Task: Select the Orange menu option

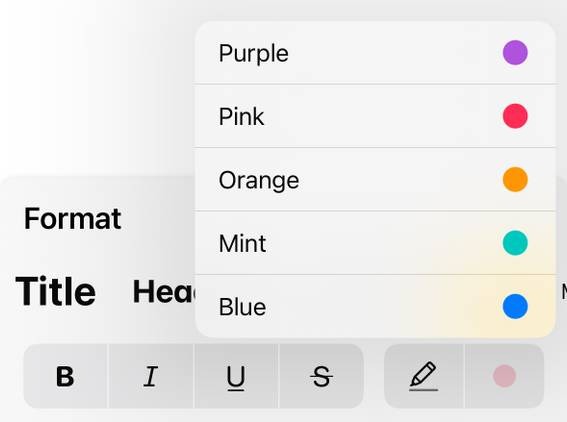Action: [375, 179]
